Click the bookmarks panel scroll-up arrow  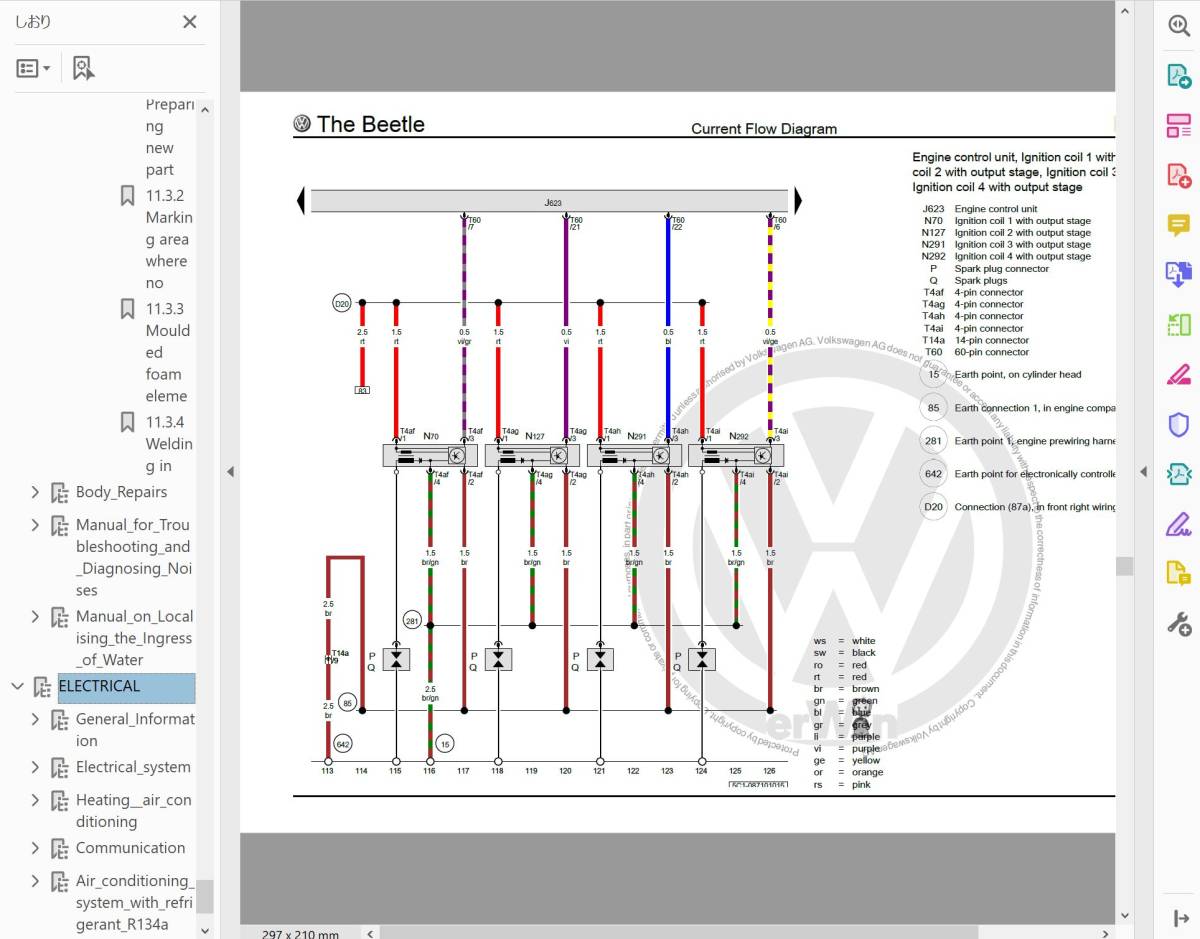[x=205, y=109]
